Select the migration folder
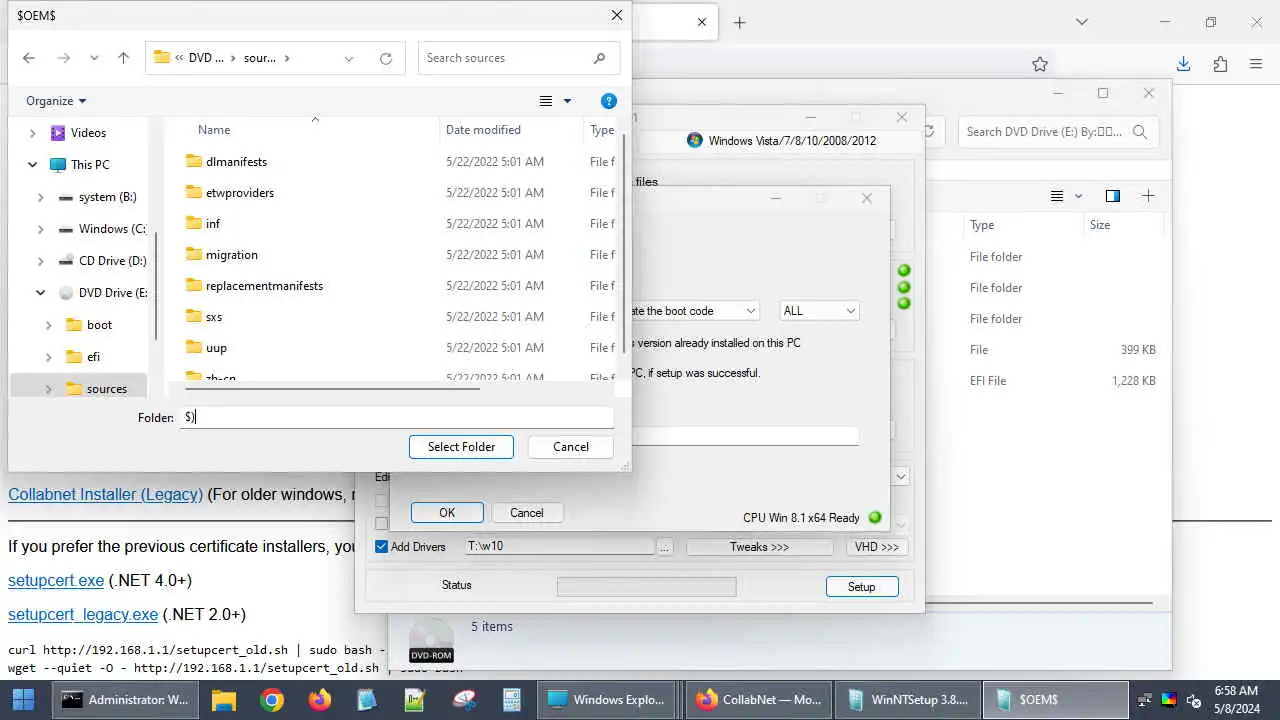Screen dimensions: 1280x720 pos(231,255)
